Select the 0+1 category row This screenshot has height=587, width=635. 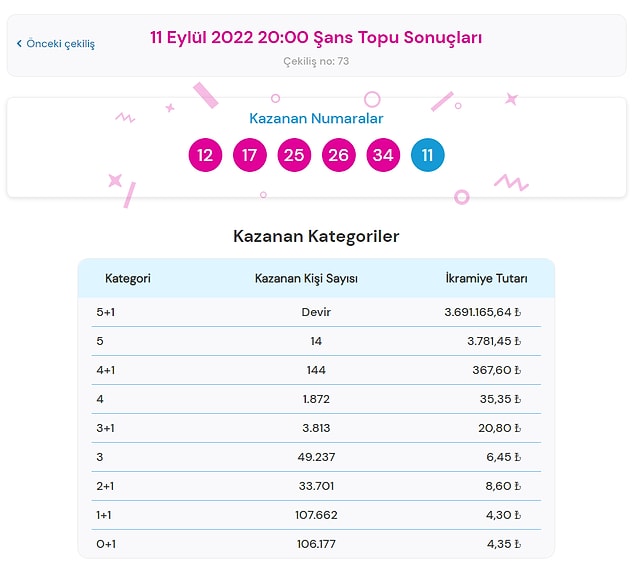click(316, 544)
